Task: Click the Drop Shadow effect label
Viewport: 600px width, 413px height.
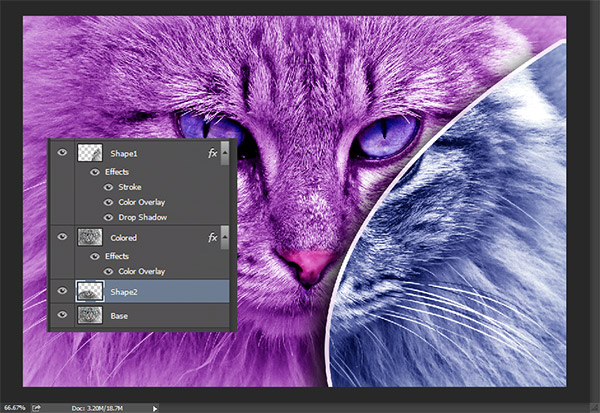Action: tap(142, 217)
